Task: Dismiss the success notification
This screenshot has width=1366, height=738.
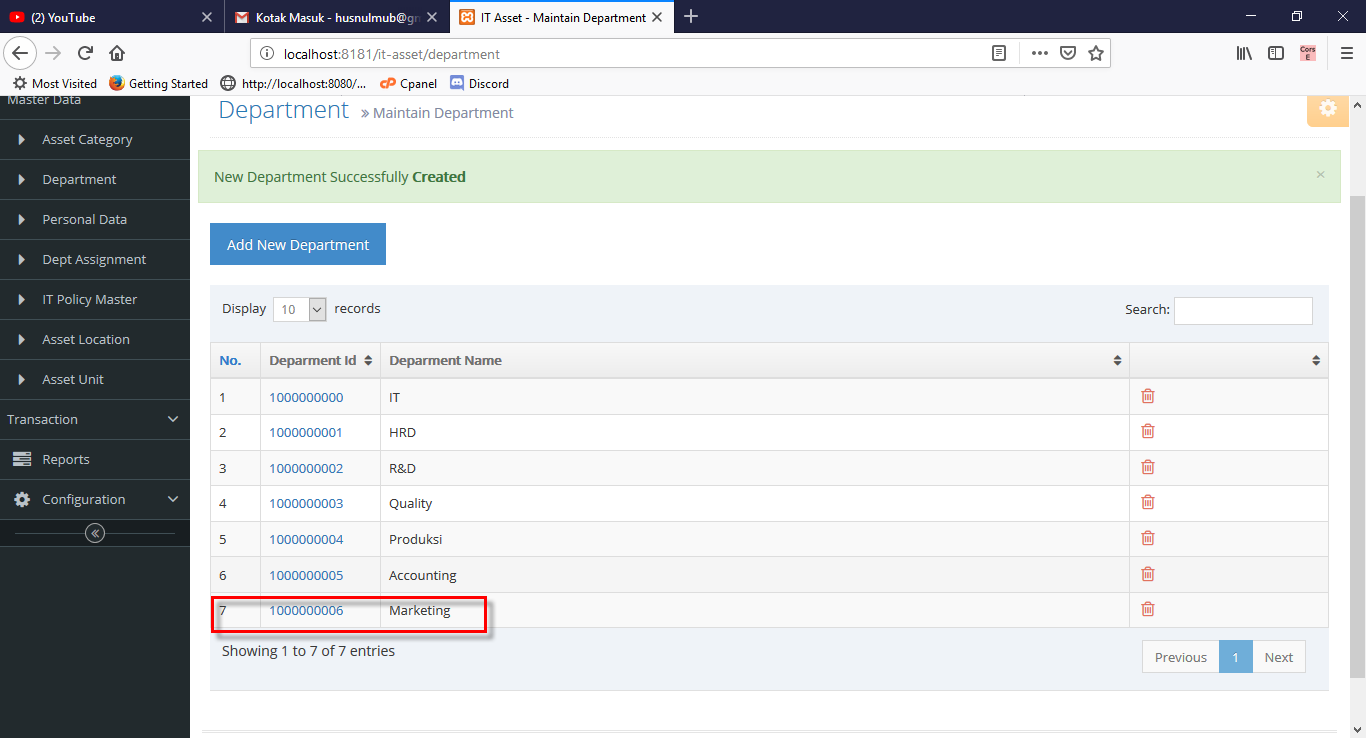Action: [x=1320, y=174]
